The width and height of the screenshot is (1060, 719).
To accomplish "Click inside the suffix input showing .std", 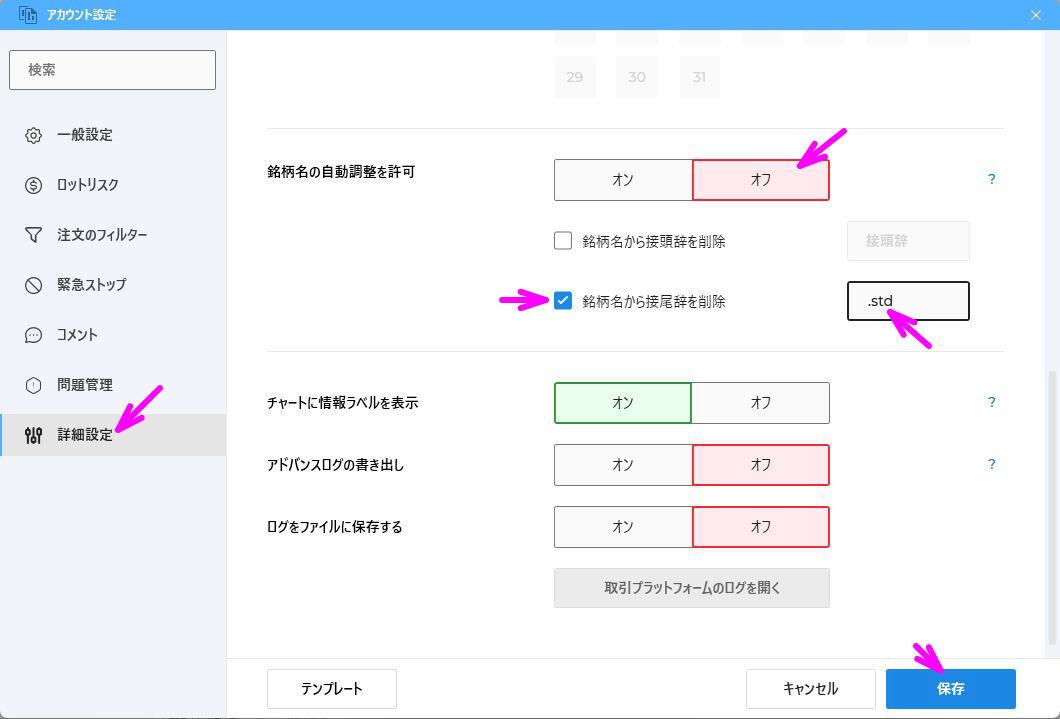I will (x=908, y=300).
